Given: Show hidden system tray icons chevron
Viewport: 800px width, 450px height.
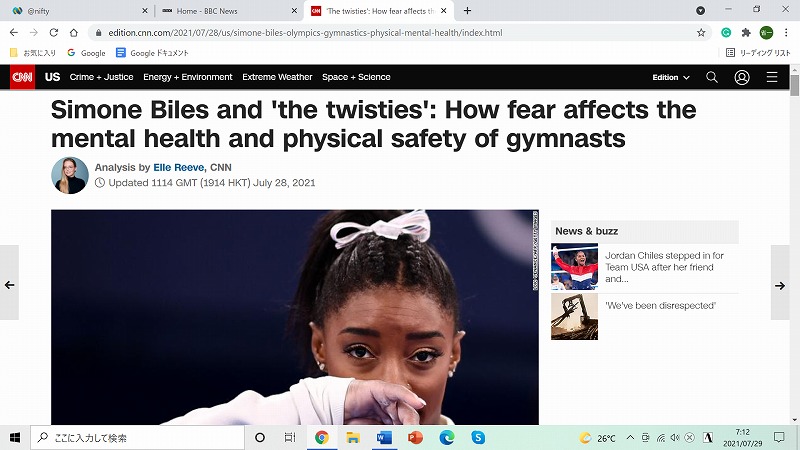Looking at the screenshot, I should coord(630,437).
